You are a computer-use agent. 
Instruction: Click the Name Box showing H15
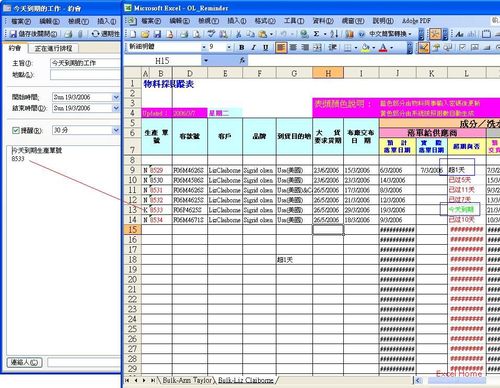(162, 61)
